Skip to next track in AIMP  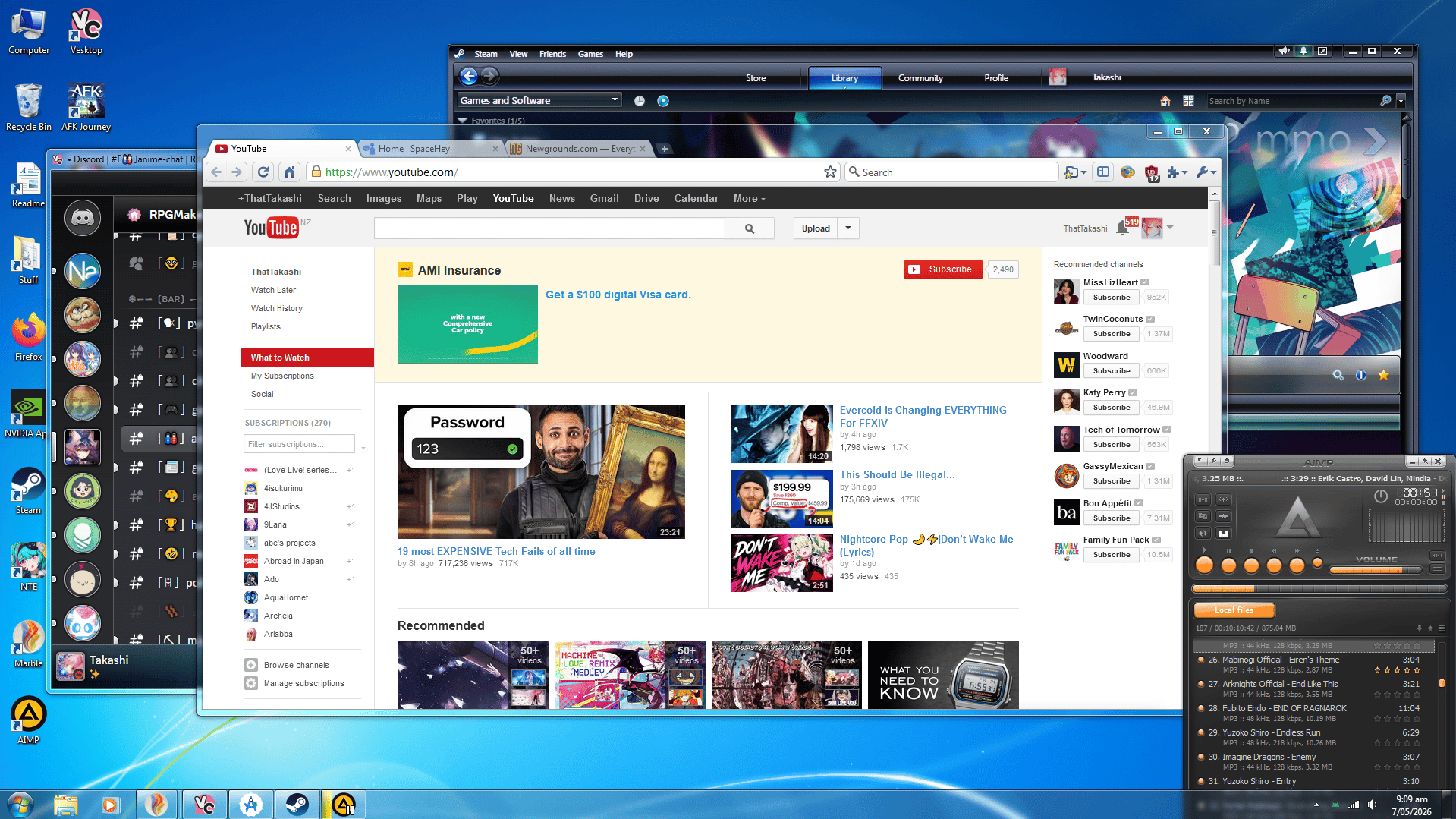pos(1297,565)
